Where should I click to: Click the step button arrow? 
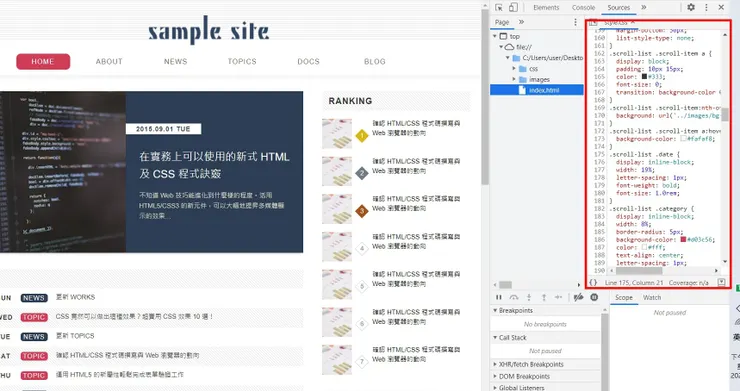559,298
